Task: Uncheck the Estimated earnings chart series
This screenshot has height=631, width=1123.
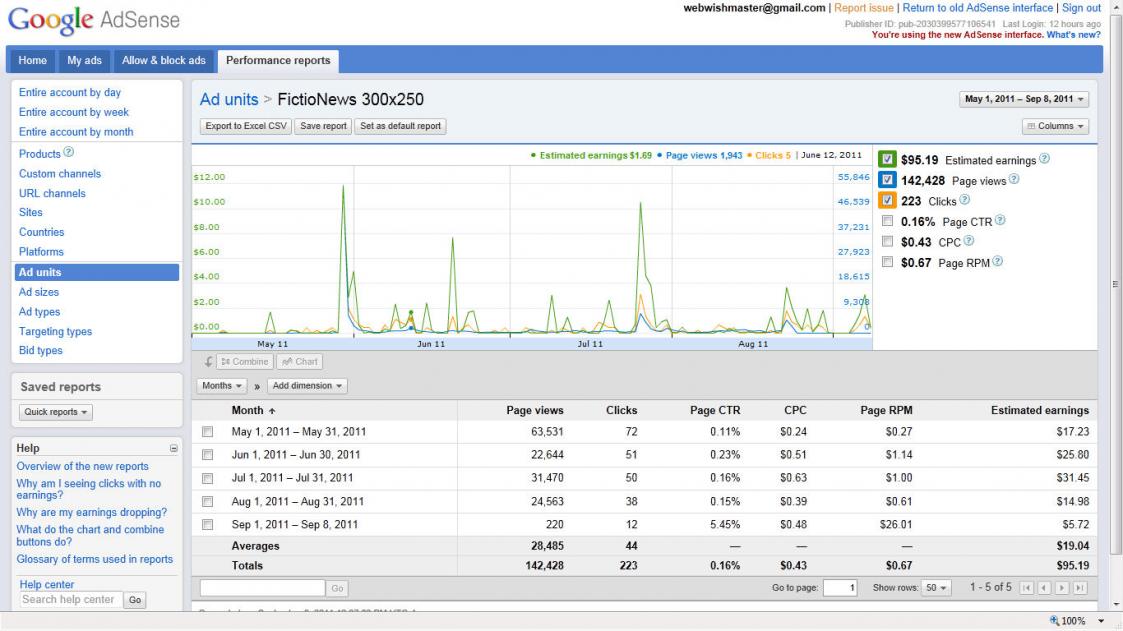Action: coord(887,160)
